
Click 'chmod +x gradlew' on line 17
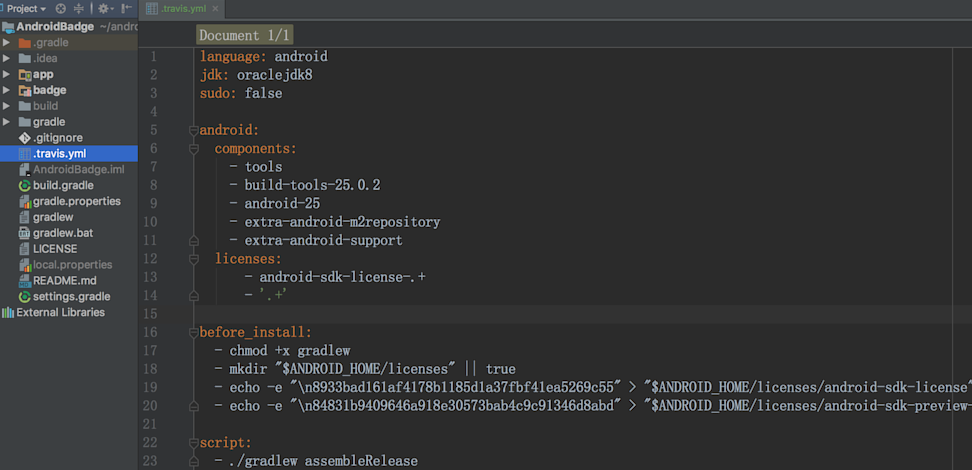(x=289, y=350)
